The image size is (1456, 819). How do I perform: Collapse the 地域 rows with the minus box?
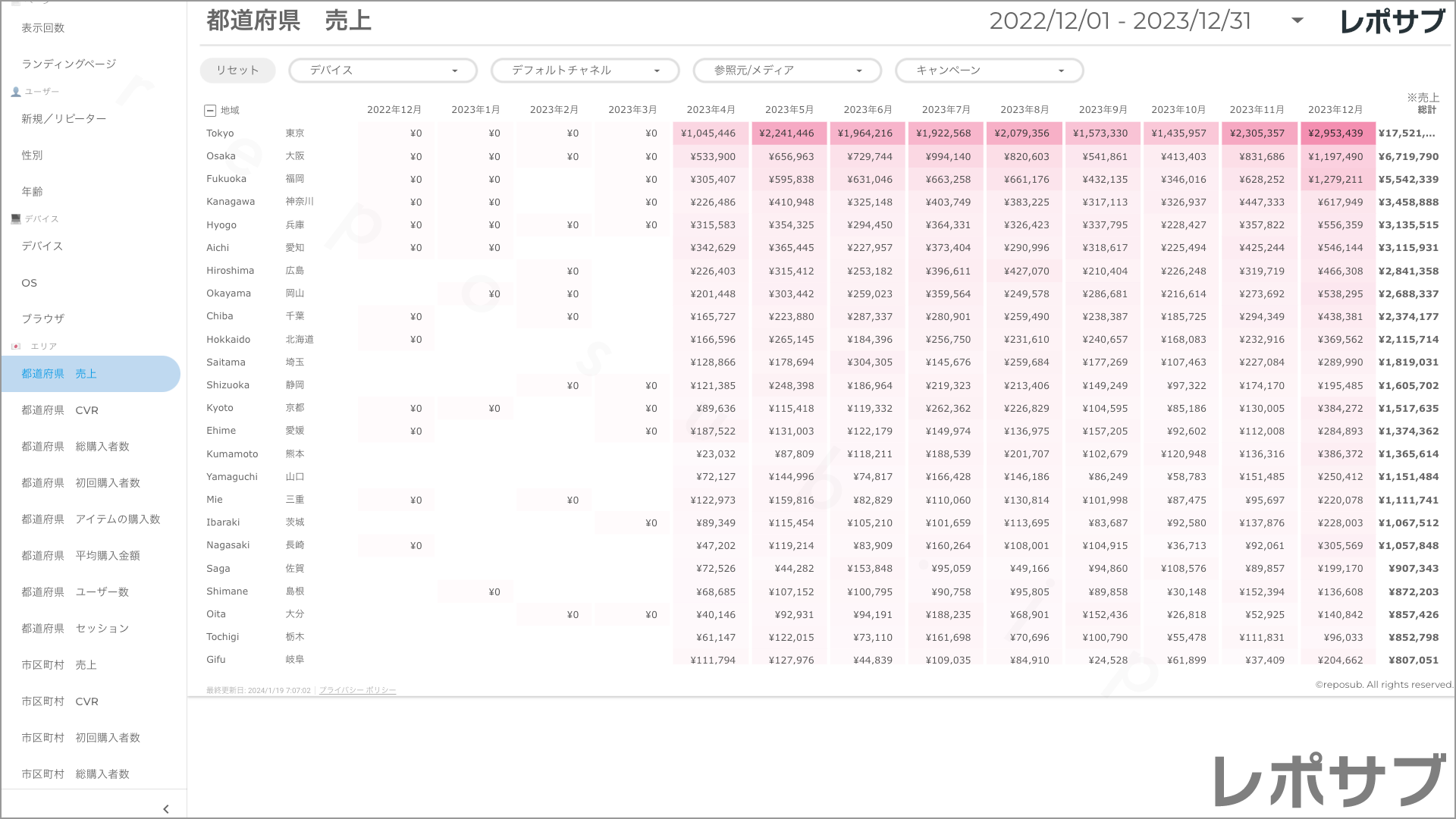pyautogui.click(x=210, y=111)
